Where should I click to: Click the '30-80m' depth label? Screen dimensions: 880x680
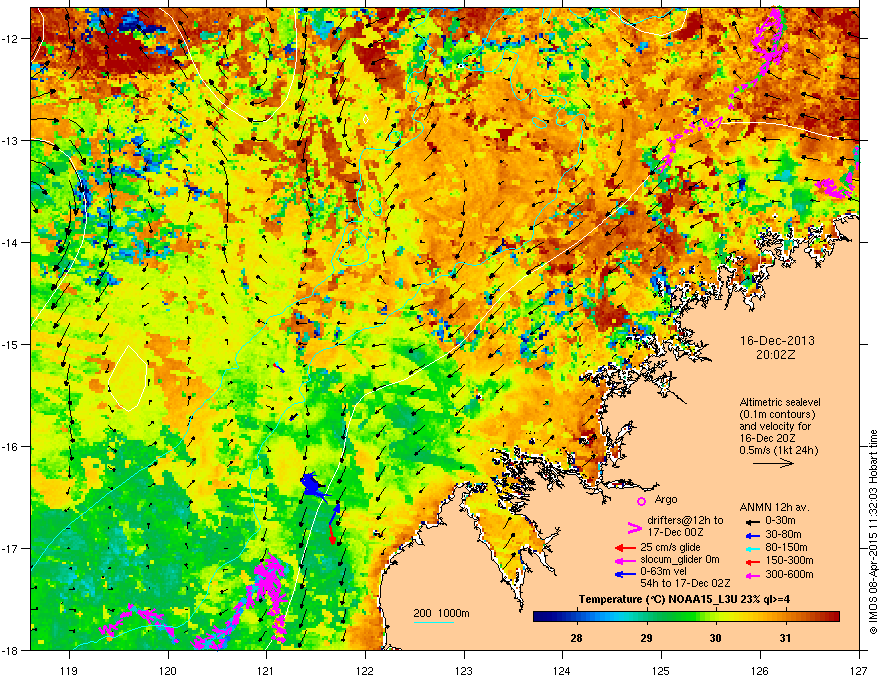[x=783, y=534]
